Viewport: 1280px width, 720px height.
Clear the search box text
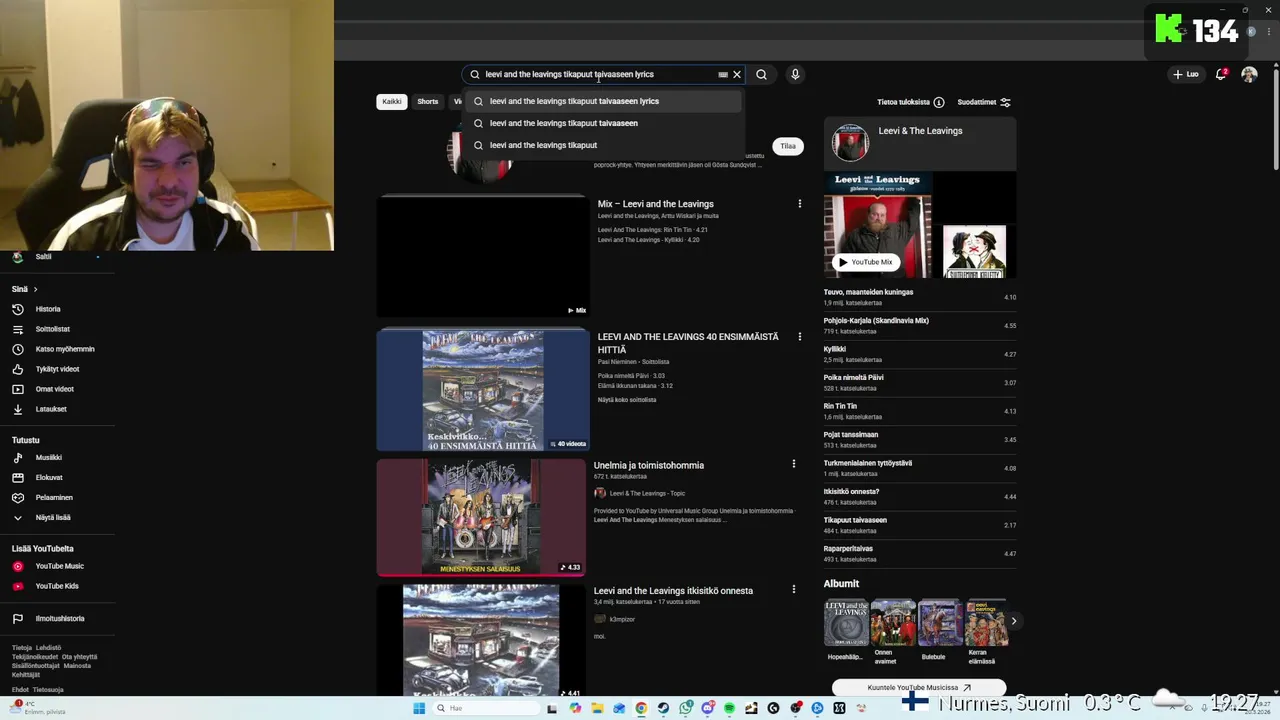pyautogui.click(x=737, y=74)
